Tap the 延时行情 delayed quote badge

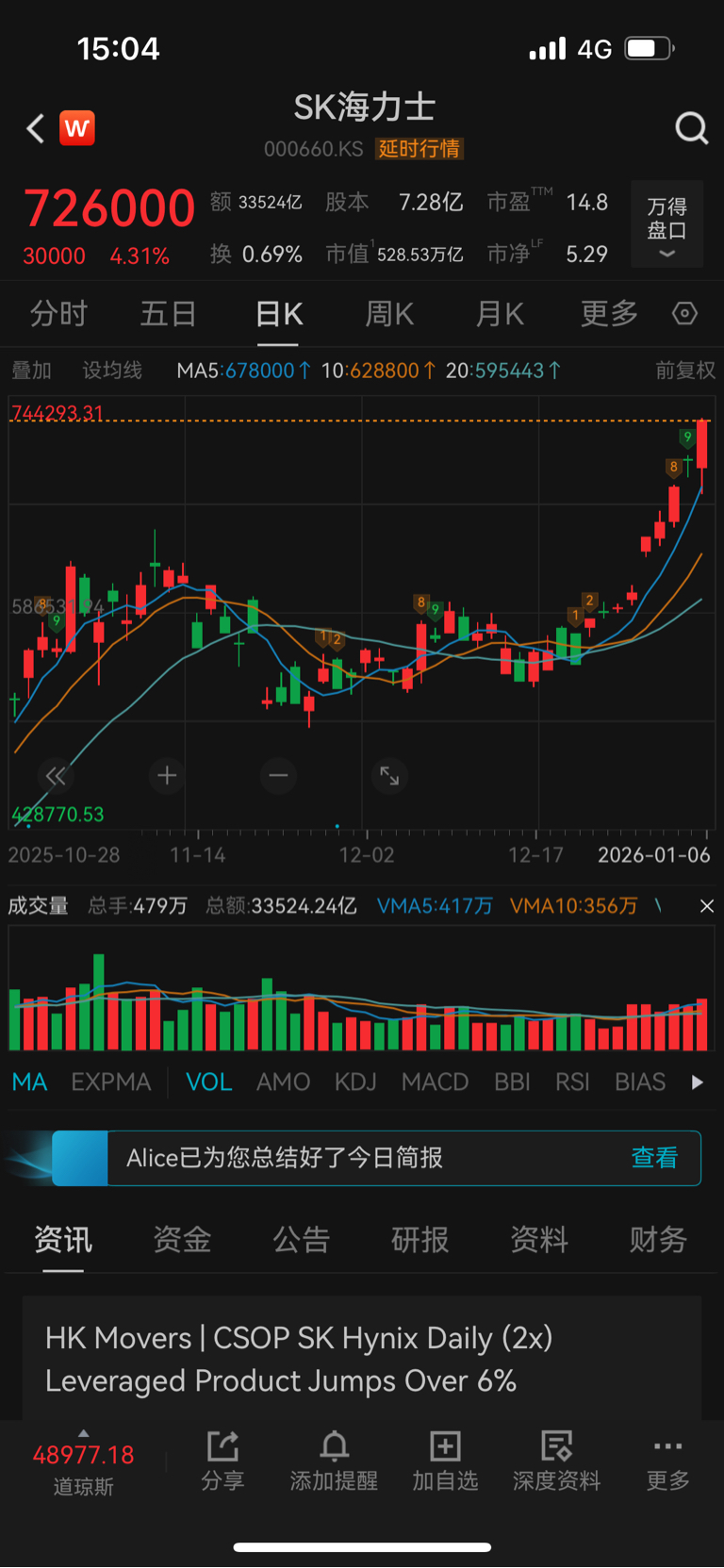pos(420,149)
